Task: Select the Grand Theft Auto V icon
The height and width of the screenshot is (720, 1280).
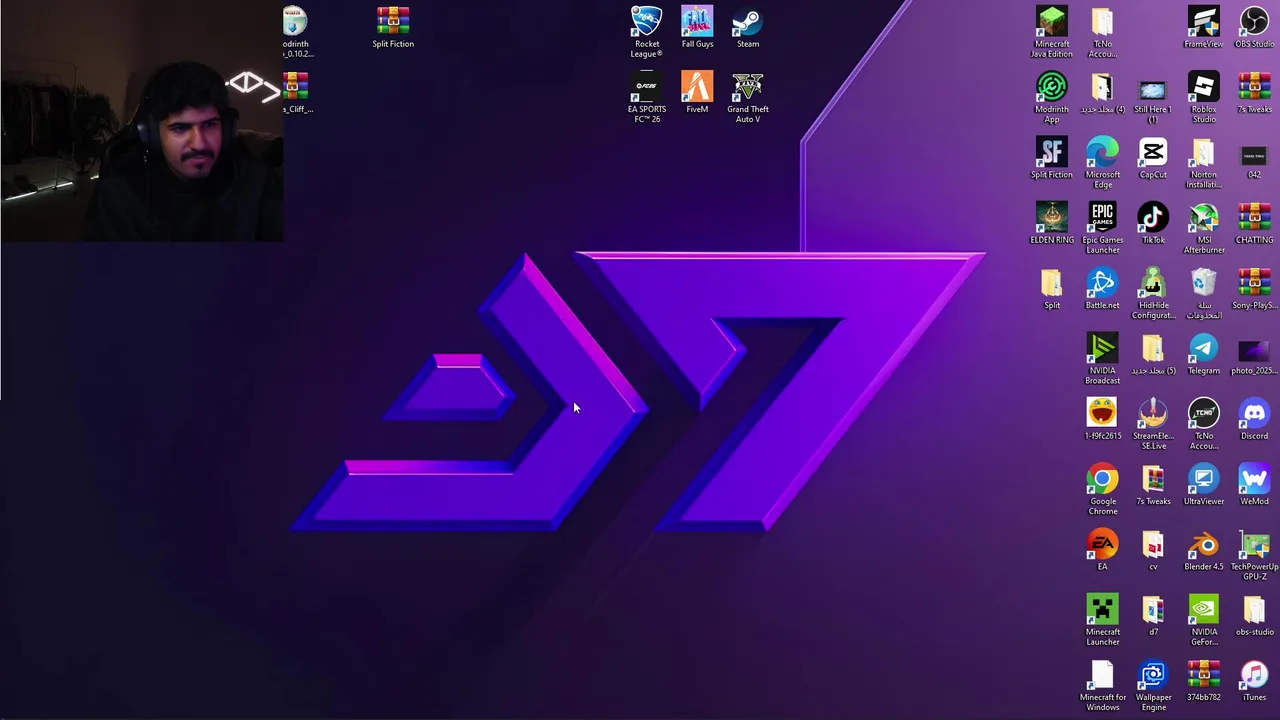Action: click(x=747, y=96)
